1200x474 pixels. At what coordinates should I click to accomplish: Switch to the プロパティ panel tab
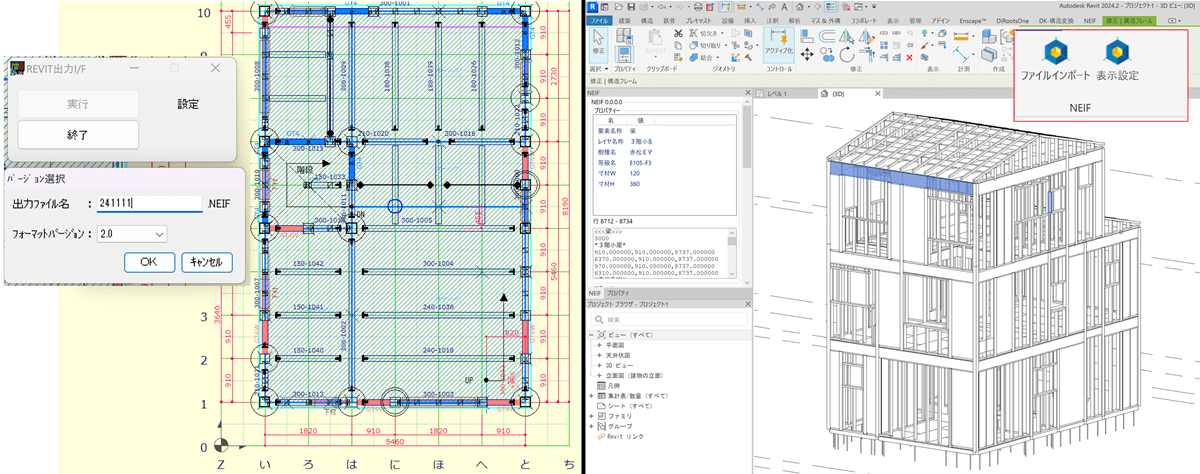coord(618,292)
